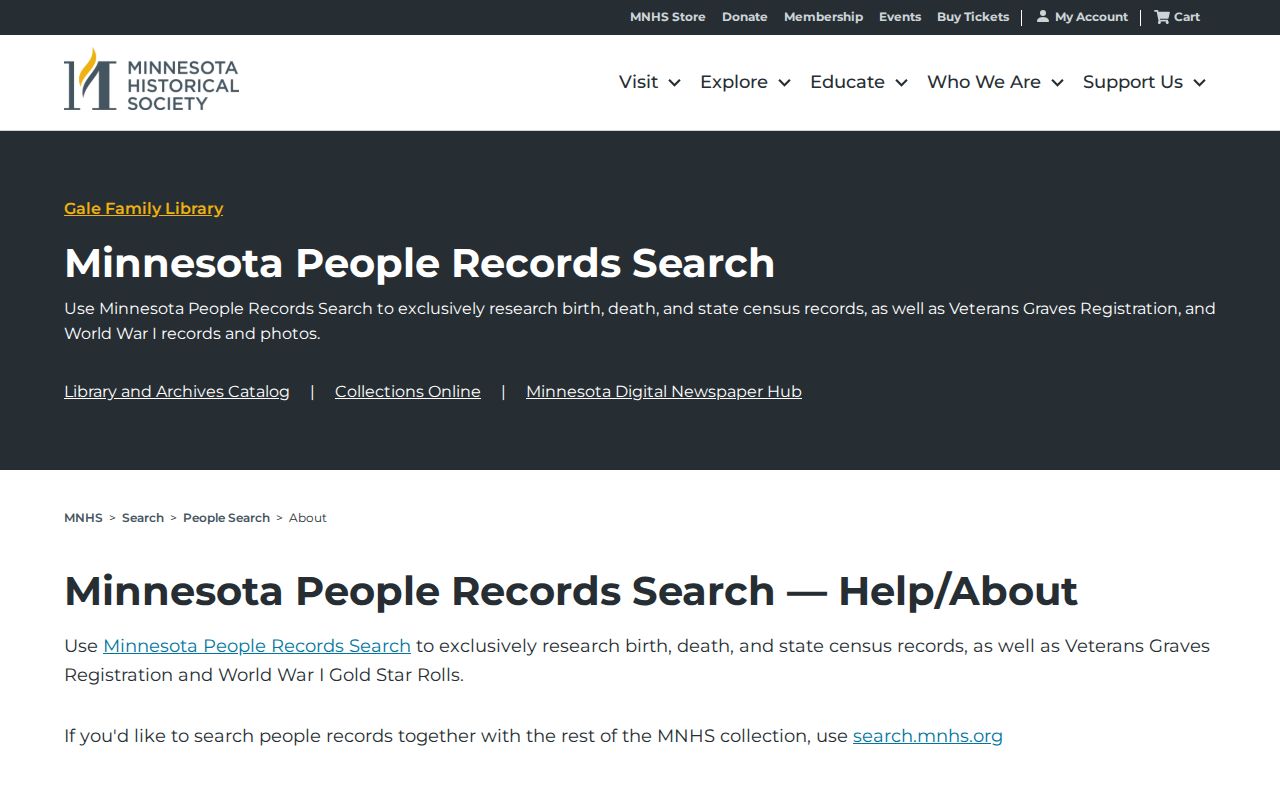Click the Search breadcrumb link
The image size is (1280, 800).
[x=143, y=518]
